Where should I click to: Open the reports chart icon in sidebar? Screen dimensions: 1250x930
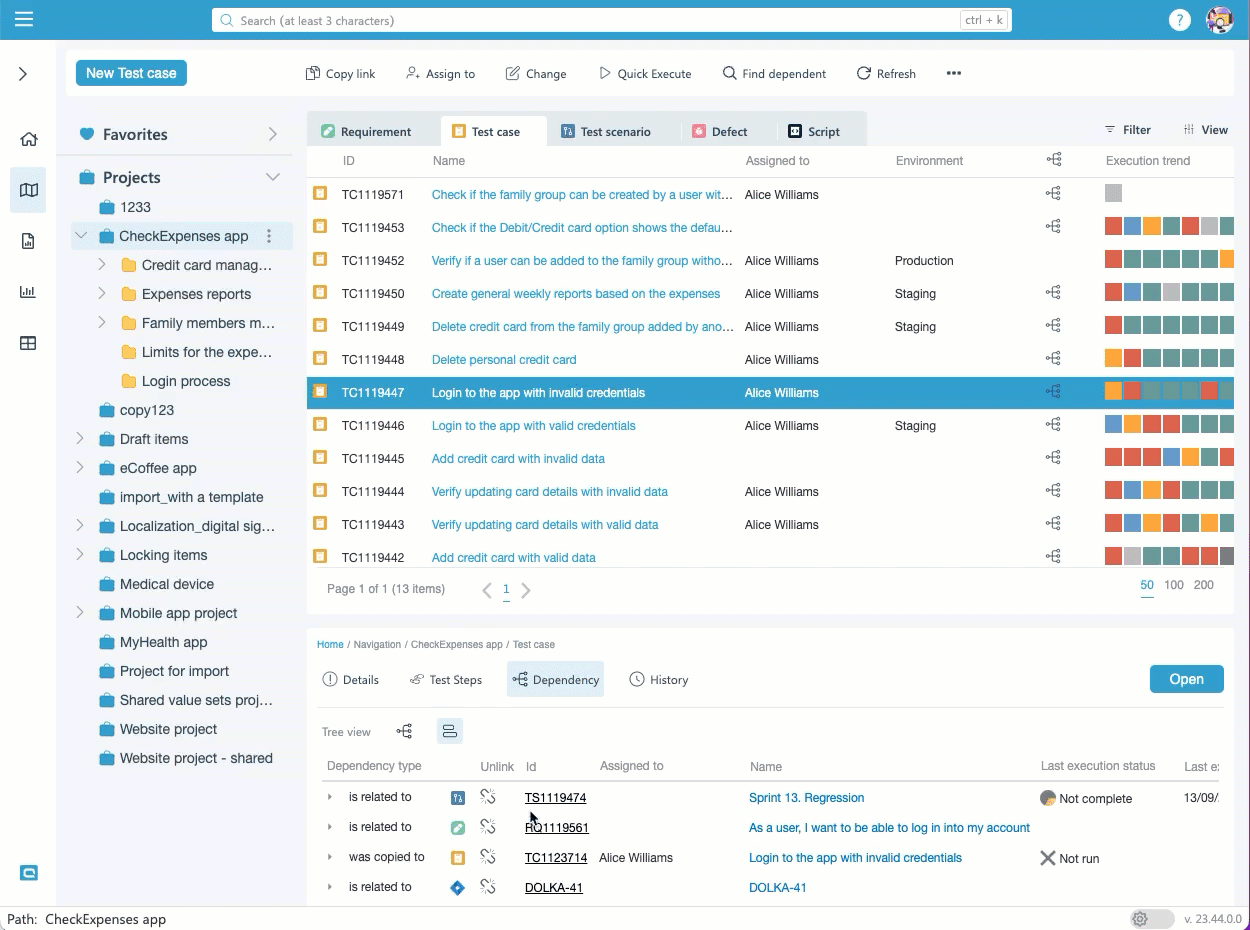click(28, 292)
